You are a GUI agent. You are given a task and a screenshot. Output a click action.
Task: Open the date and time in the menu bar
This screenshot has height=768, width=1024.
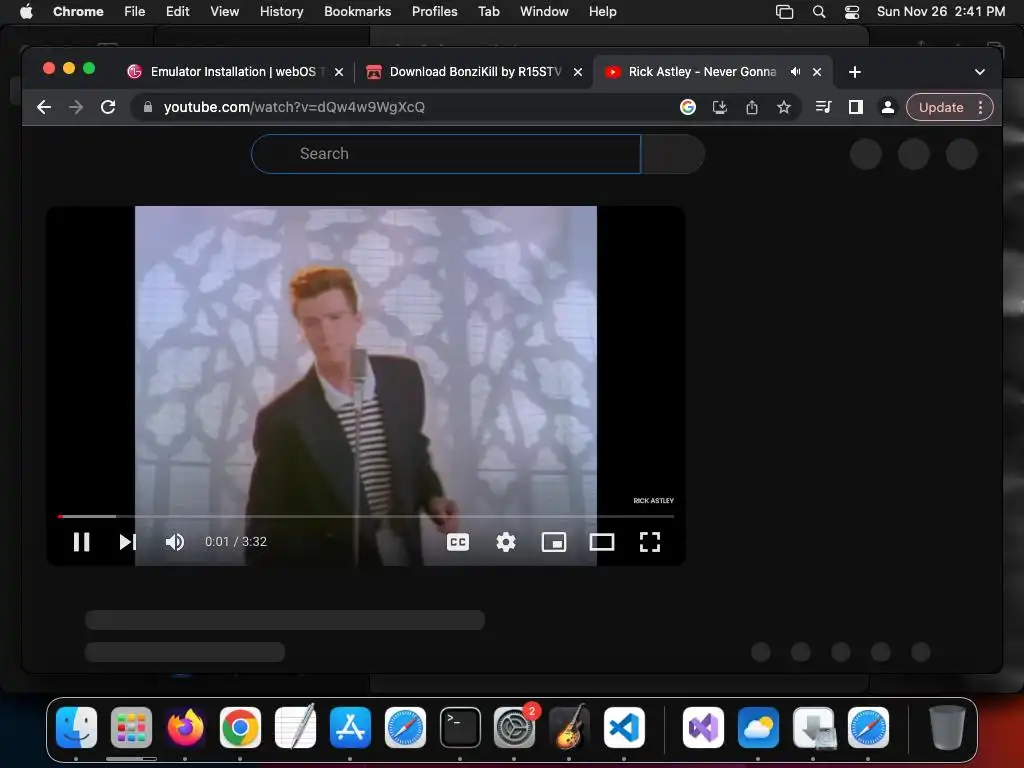940,11
